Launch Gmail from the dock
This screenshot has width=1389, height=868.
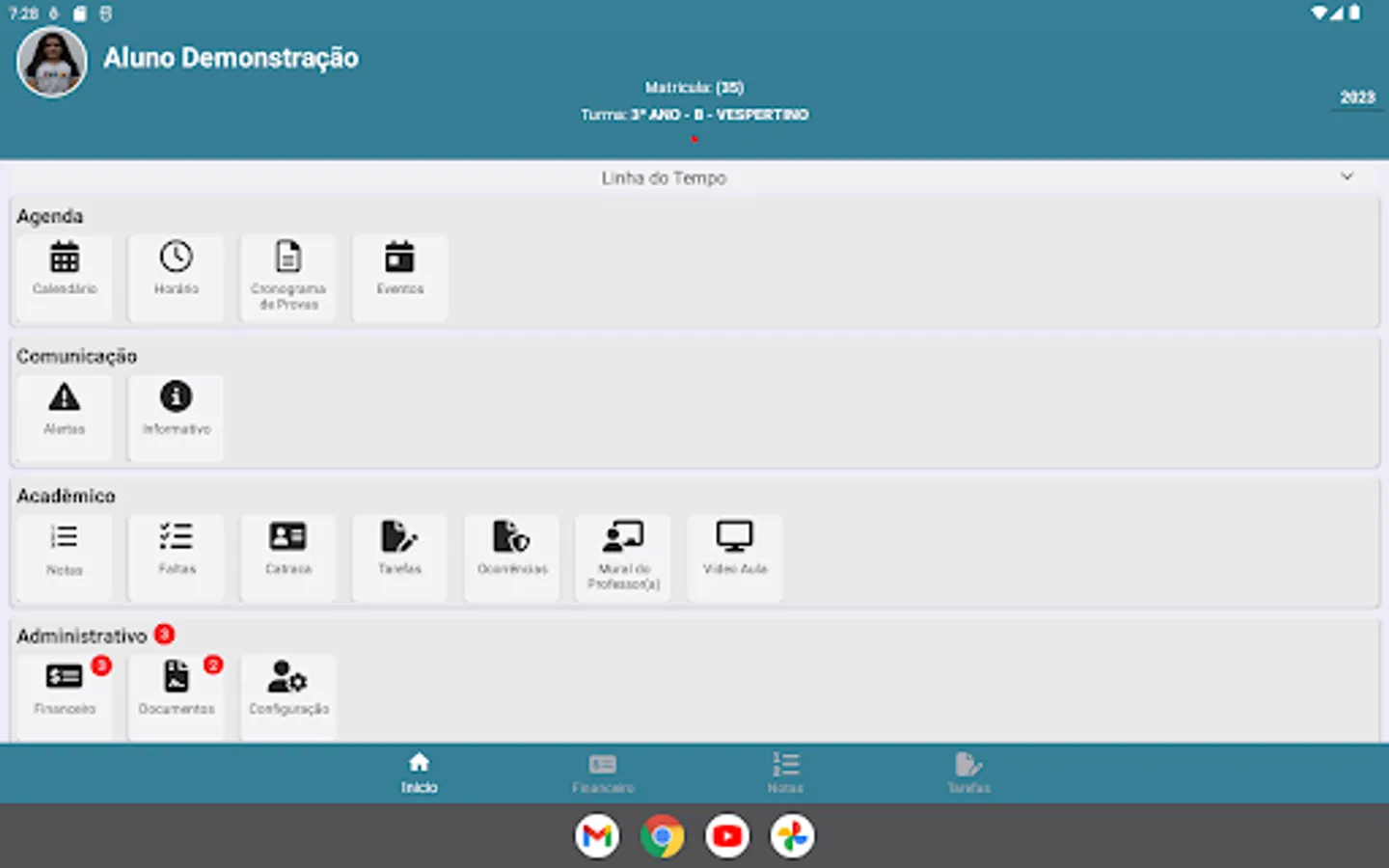coord(598,836)
